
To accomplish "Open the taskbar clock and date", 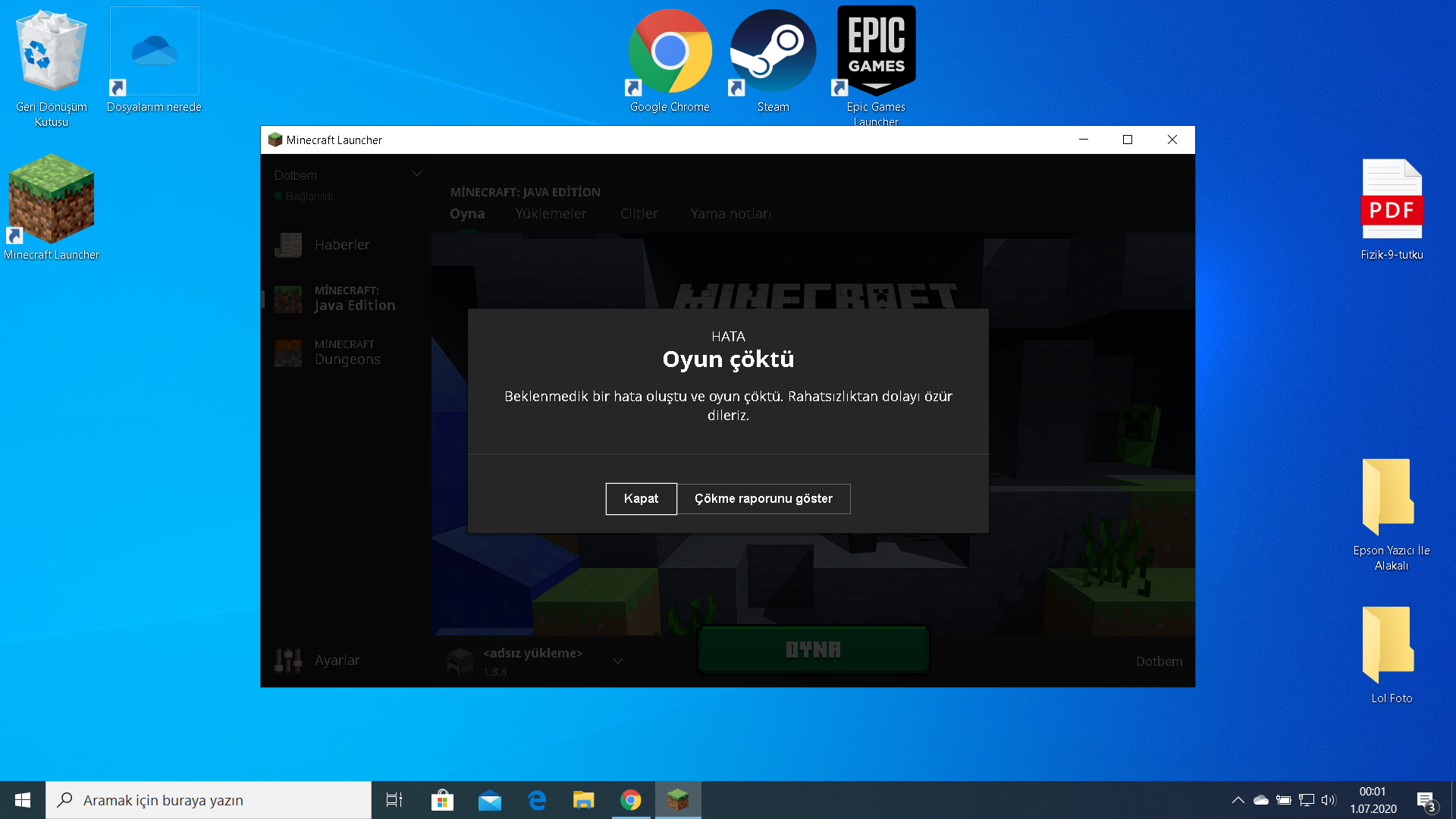I will (1373, 800).
